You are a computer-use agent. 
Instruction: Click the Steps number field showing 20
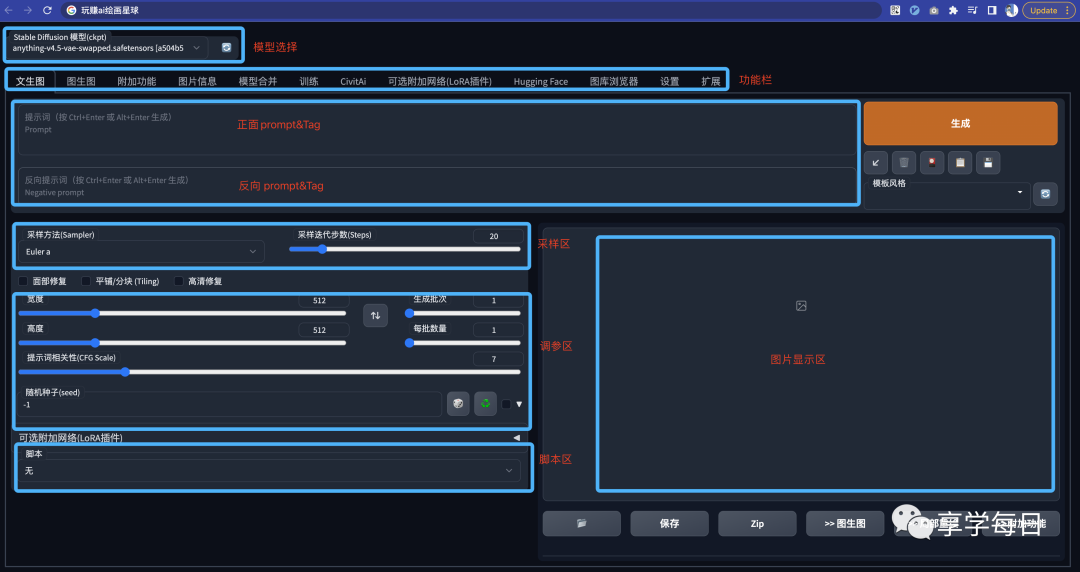coord(497,236)
